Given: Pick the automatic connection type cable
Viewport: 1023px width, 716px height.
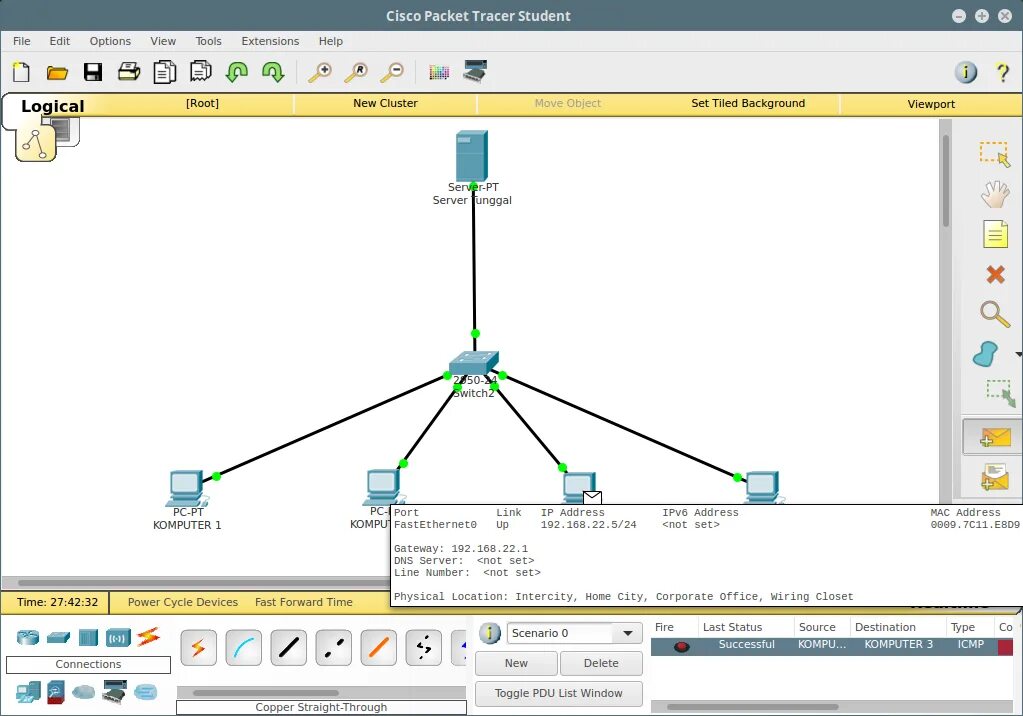Looking at the screenshot, I should pyautogui.click(x=198, y=647).
